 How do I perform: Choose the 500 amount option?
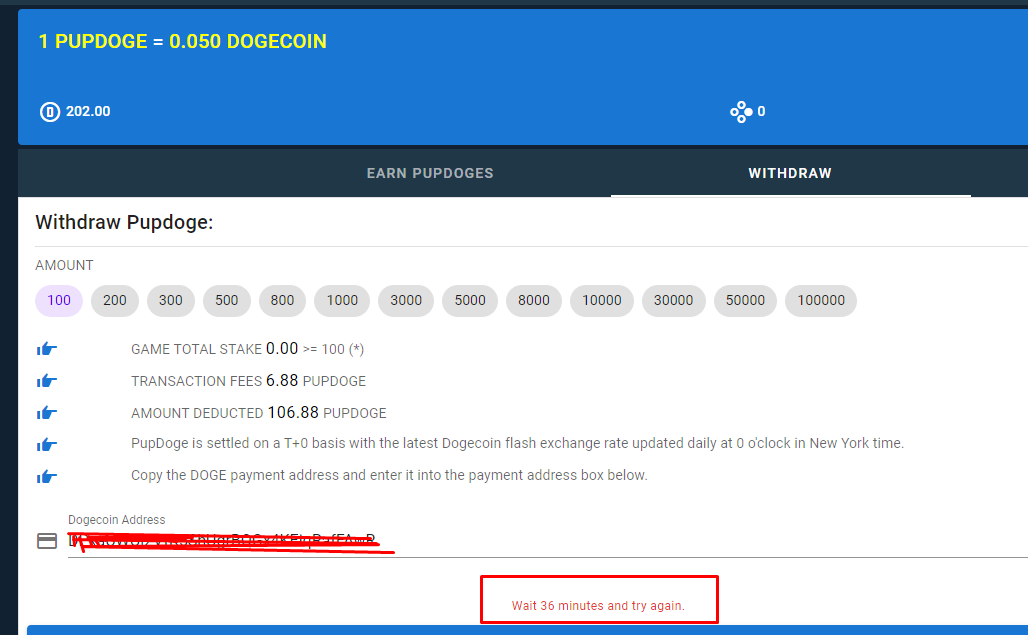[x=227, y=301]
